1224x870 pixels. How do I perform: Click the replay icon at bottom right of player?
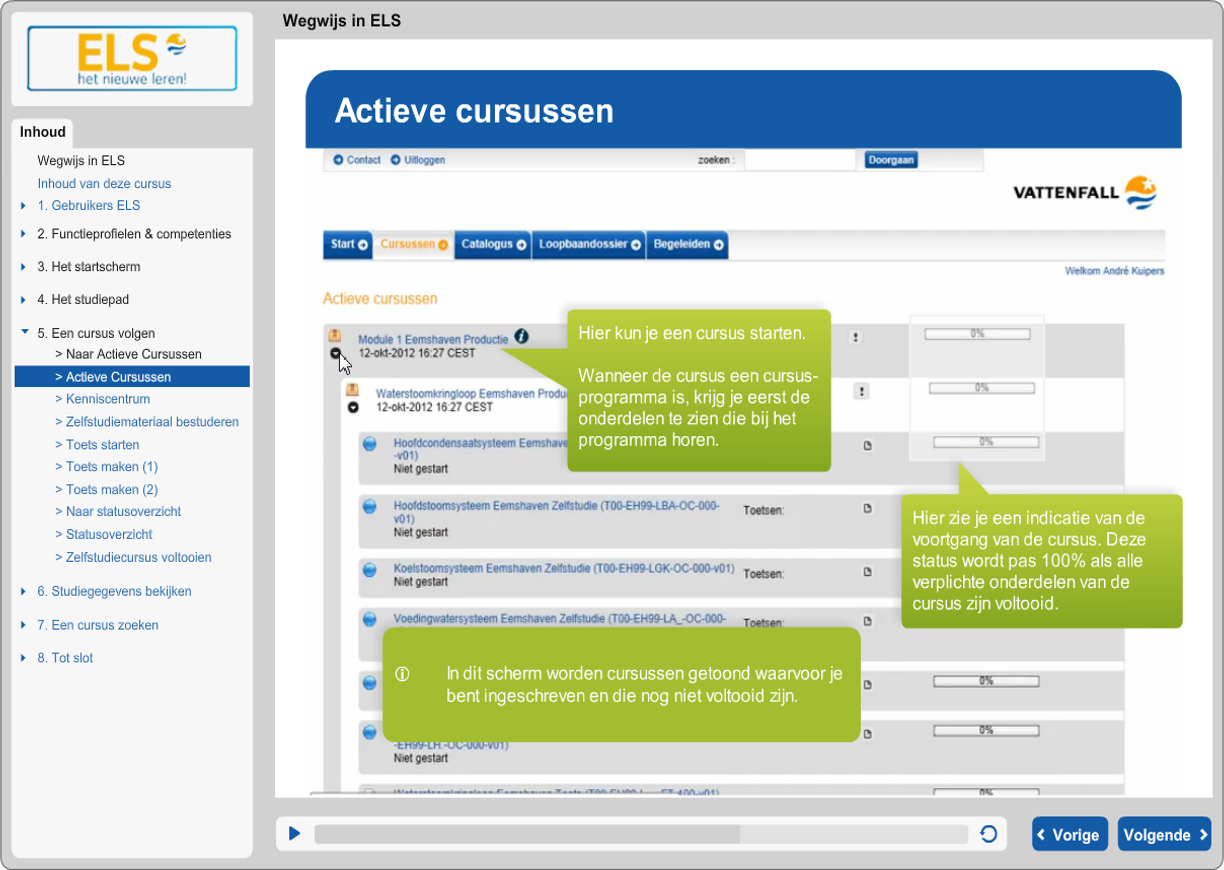point(989,832)
